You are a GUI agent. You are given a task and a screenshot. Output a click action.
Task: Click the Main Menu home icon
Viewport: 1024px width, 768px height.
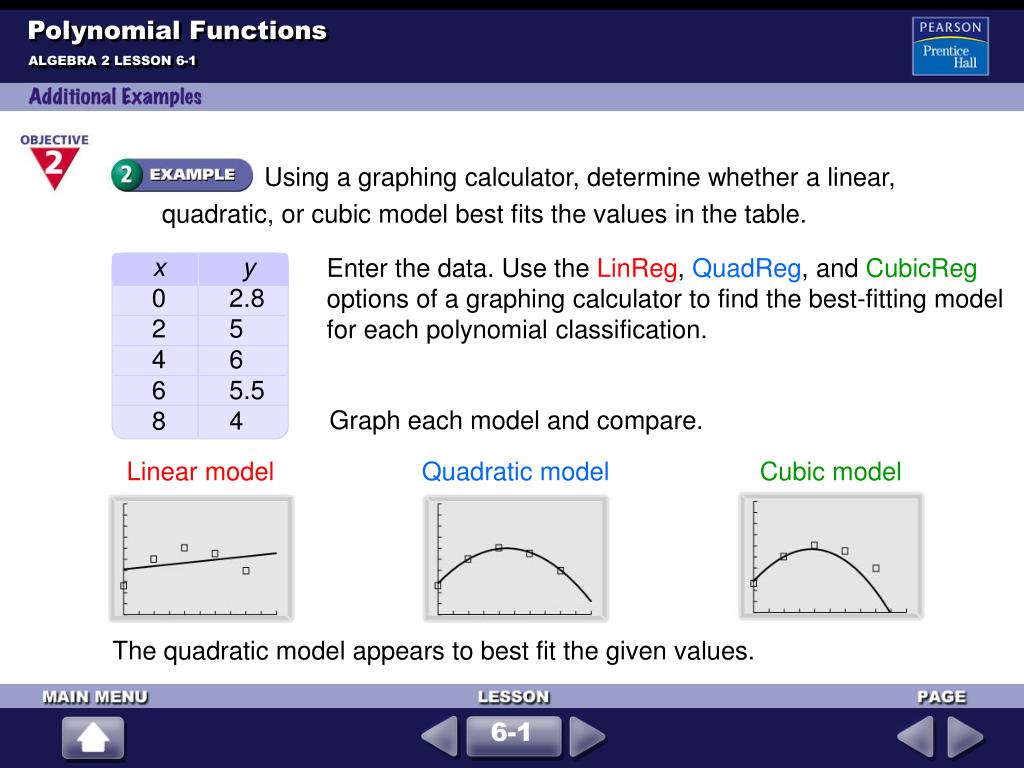[x=93, y=738]
